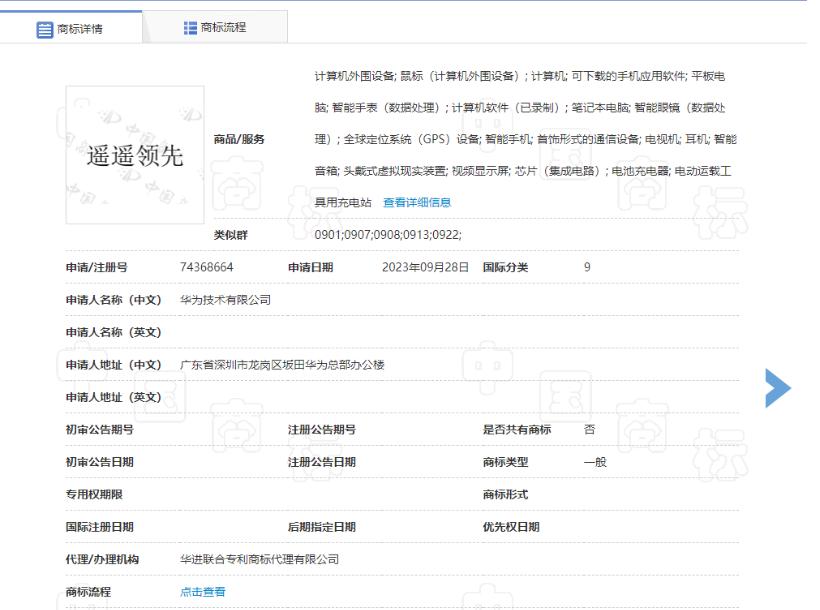
Task: Select goods text line starting 音箱; 头戴式虚拟现实装置
Action: (523, 171)
